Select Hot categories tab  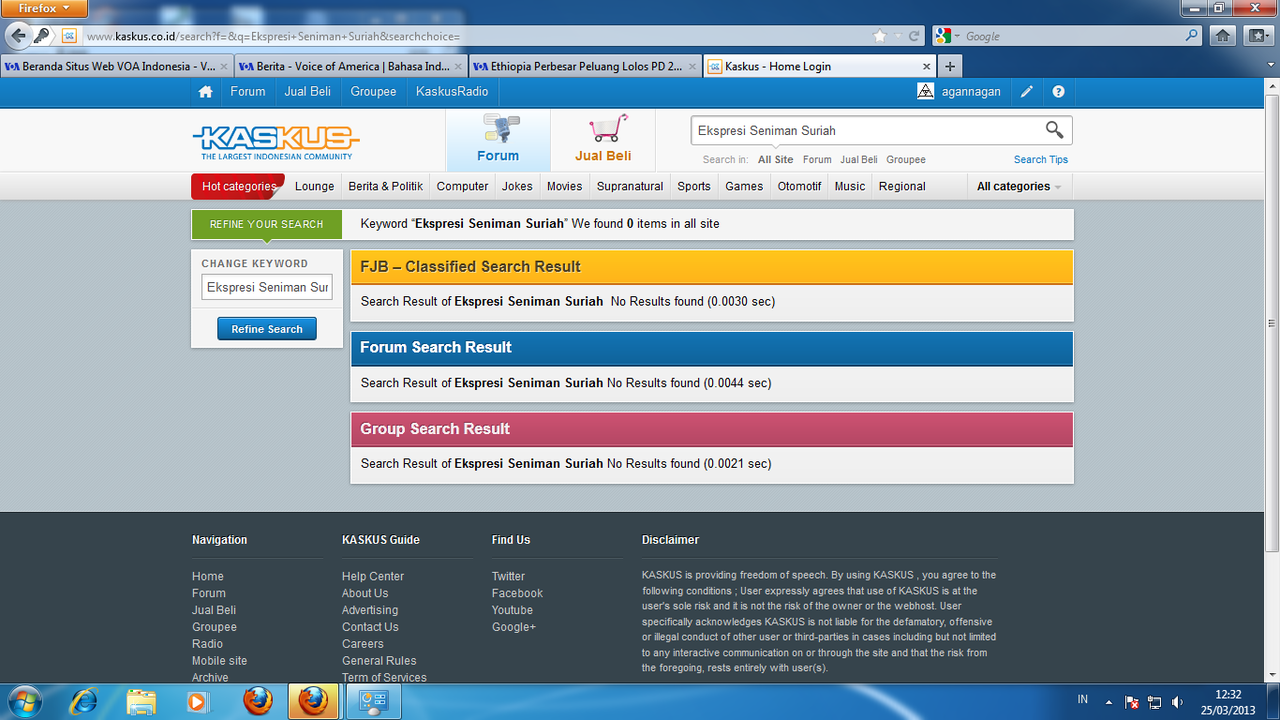tap(238, 186)
